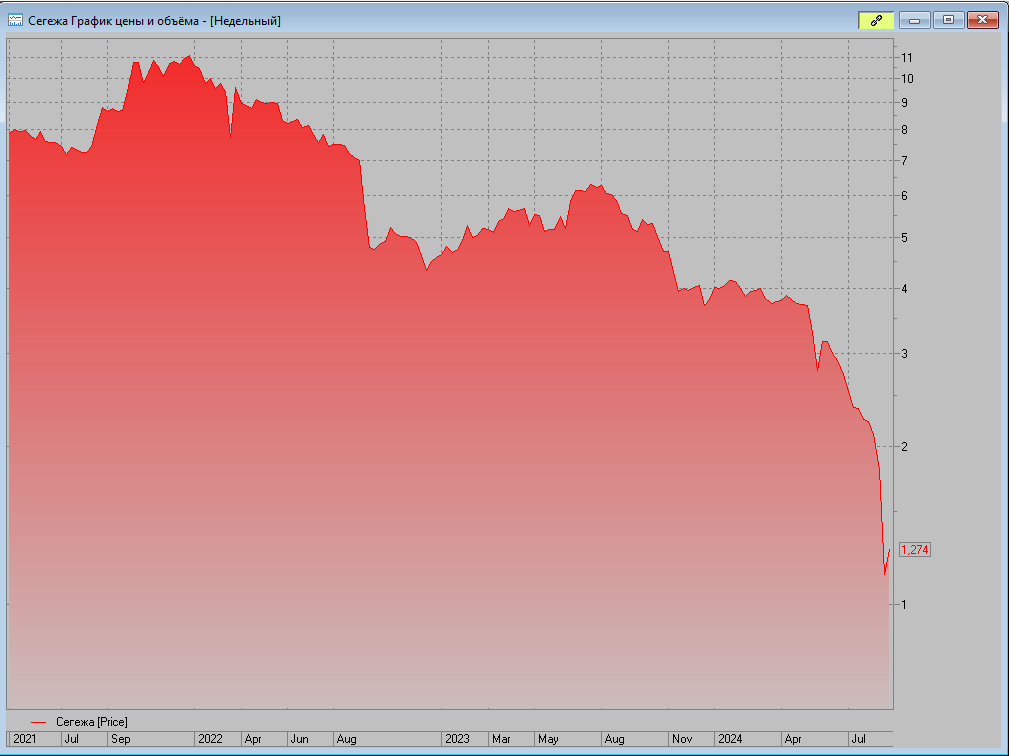Click the Mar label on time axis

click(x=501, y=739)
